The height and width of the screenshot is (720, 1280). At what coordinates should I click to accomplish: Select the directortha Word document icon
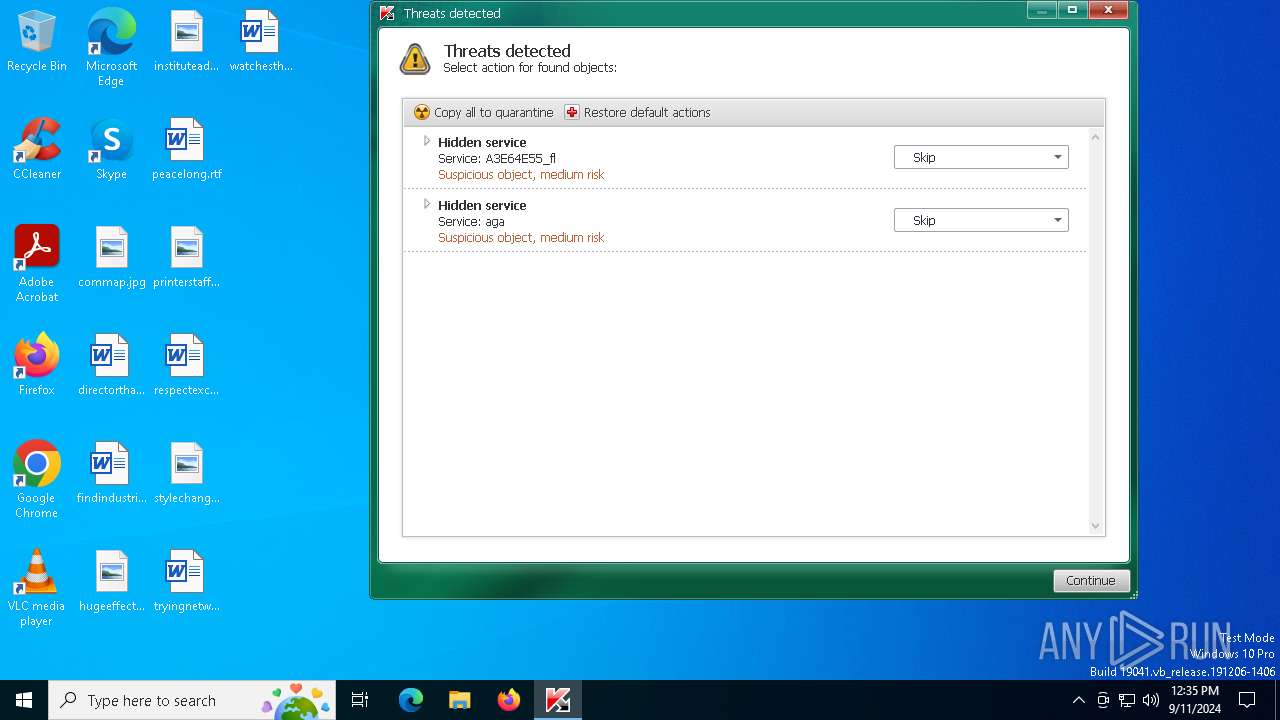click(x=111, y=365)
